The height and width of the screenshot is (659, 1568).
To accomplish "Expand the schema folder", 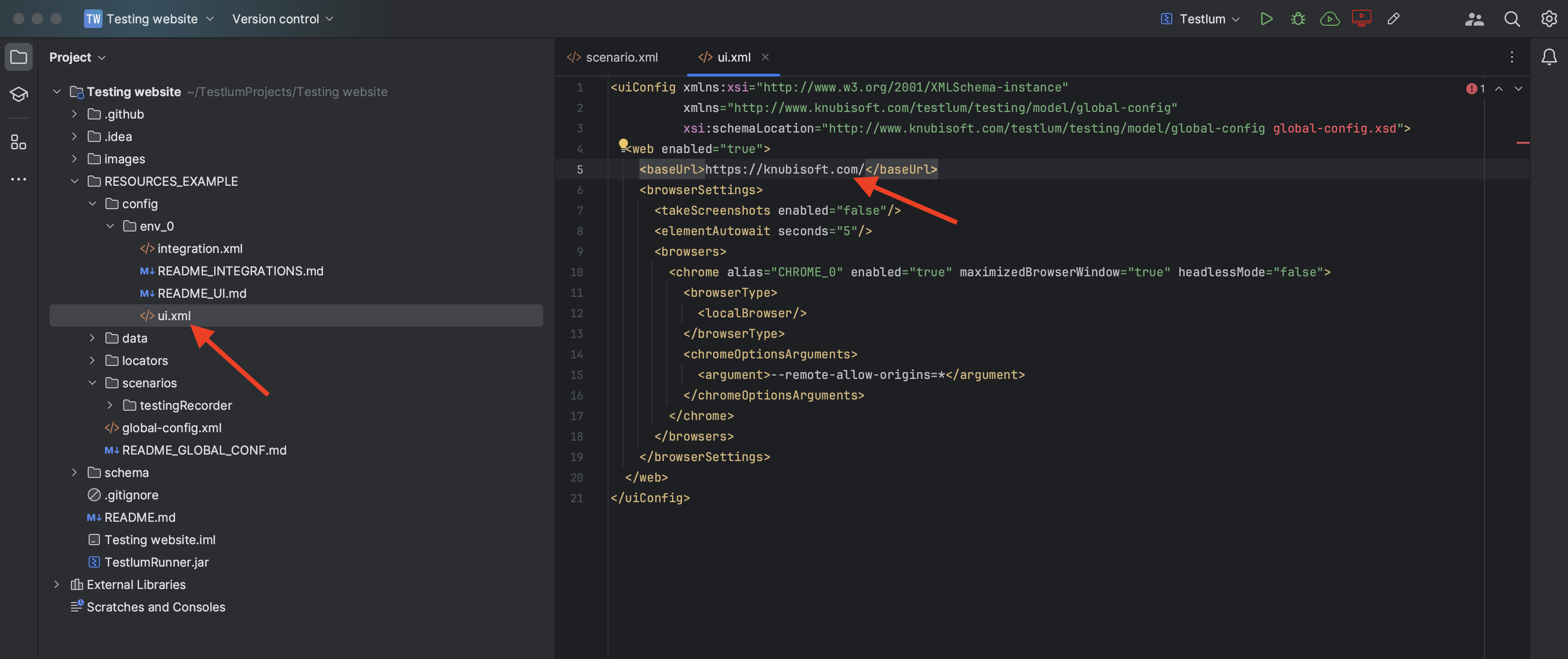I will (x=74, y=473).
